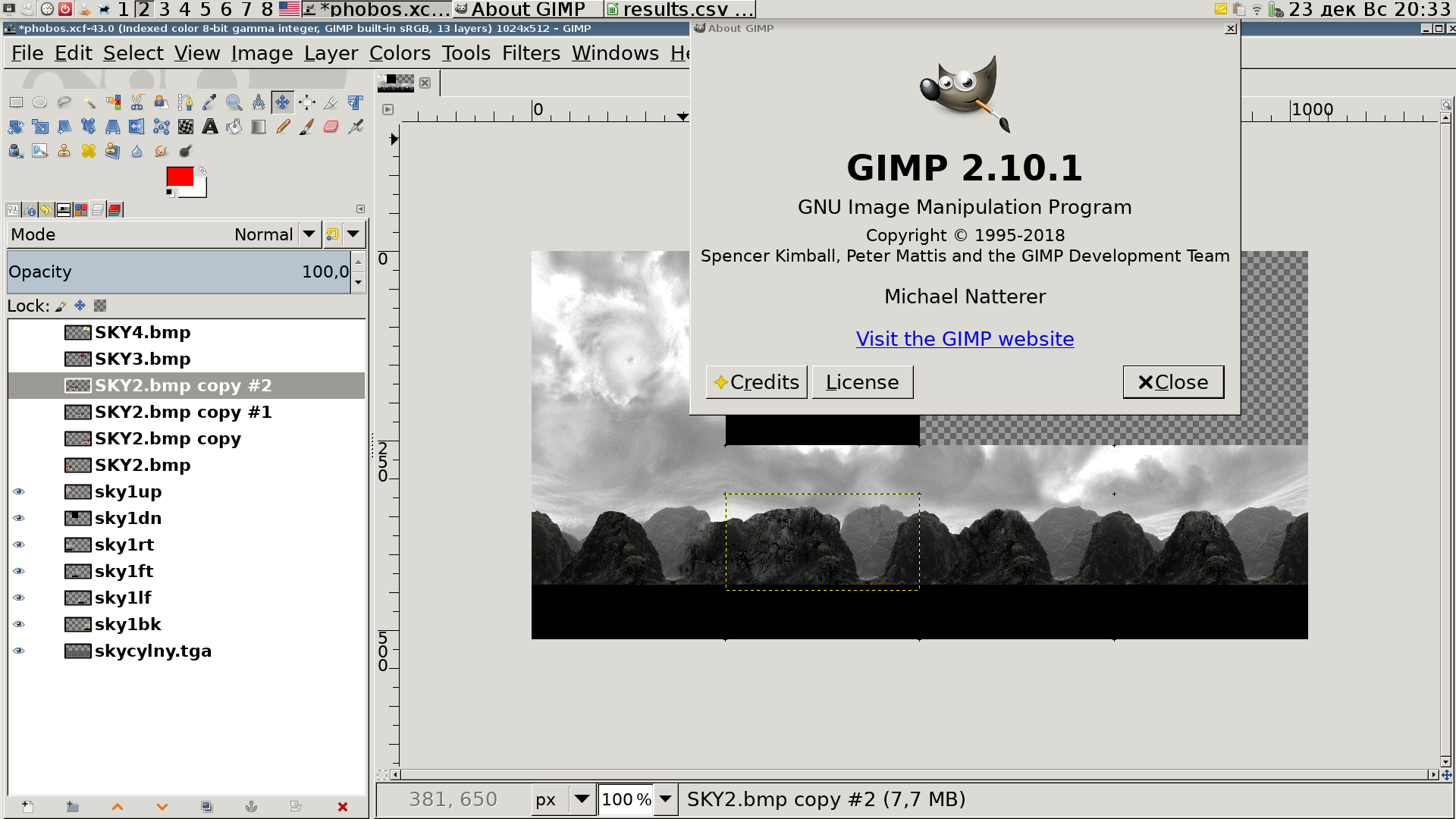This screenshot has height=819, width=1456.
Task: Open the zoom percentage dropdown
Action: click(665, 799)
